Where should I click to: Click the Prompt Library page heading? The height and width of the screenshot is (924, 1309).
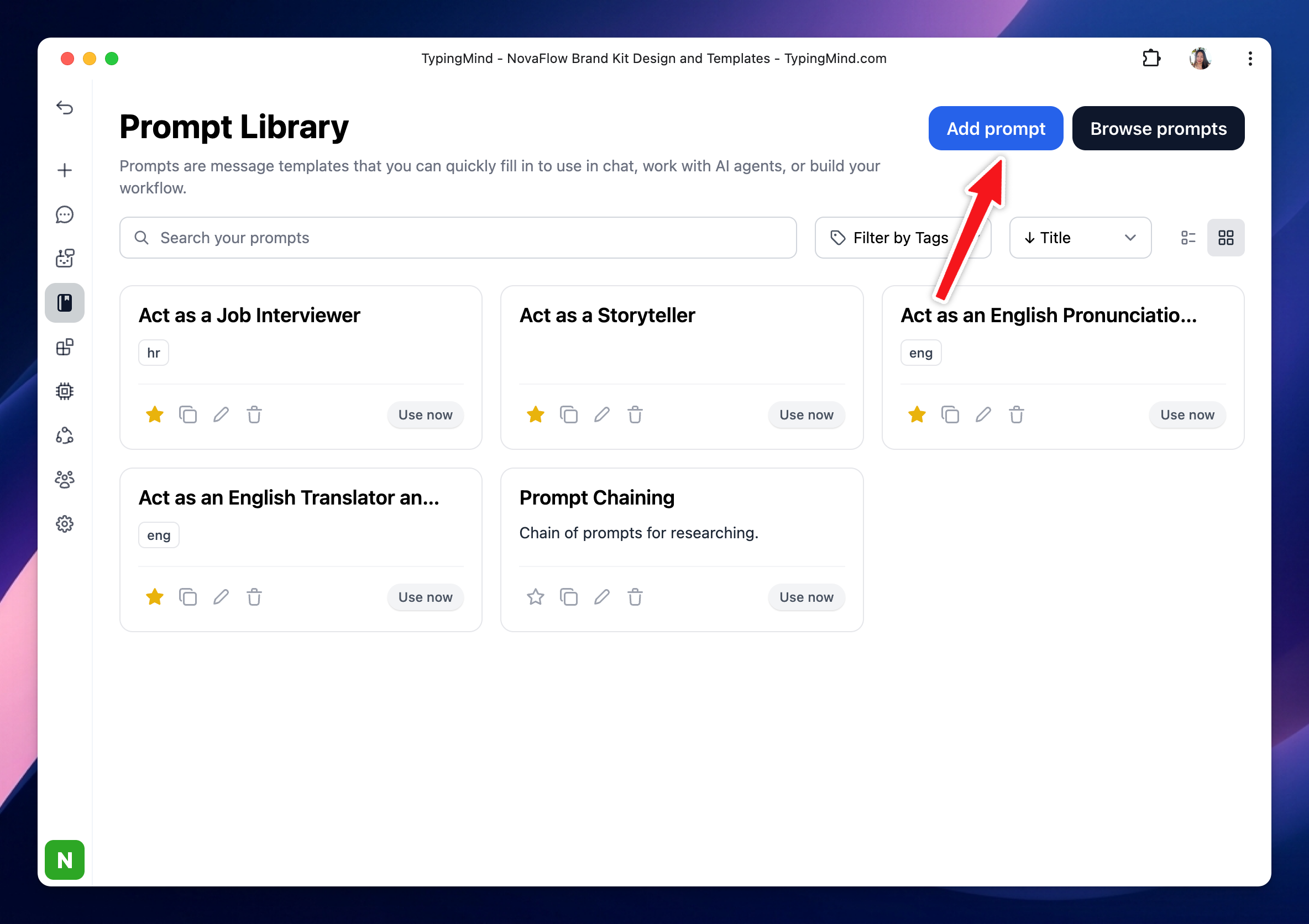pyautogui.click(x=234, y=127)
